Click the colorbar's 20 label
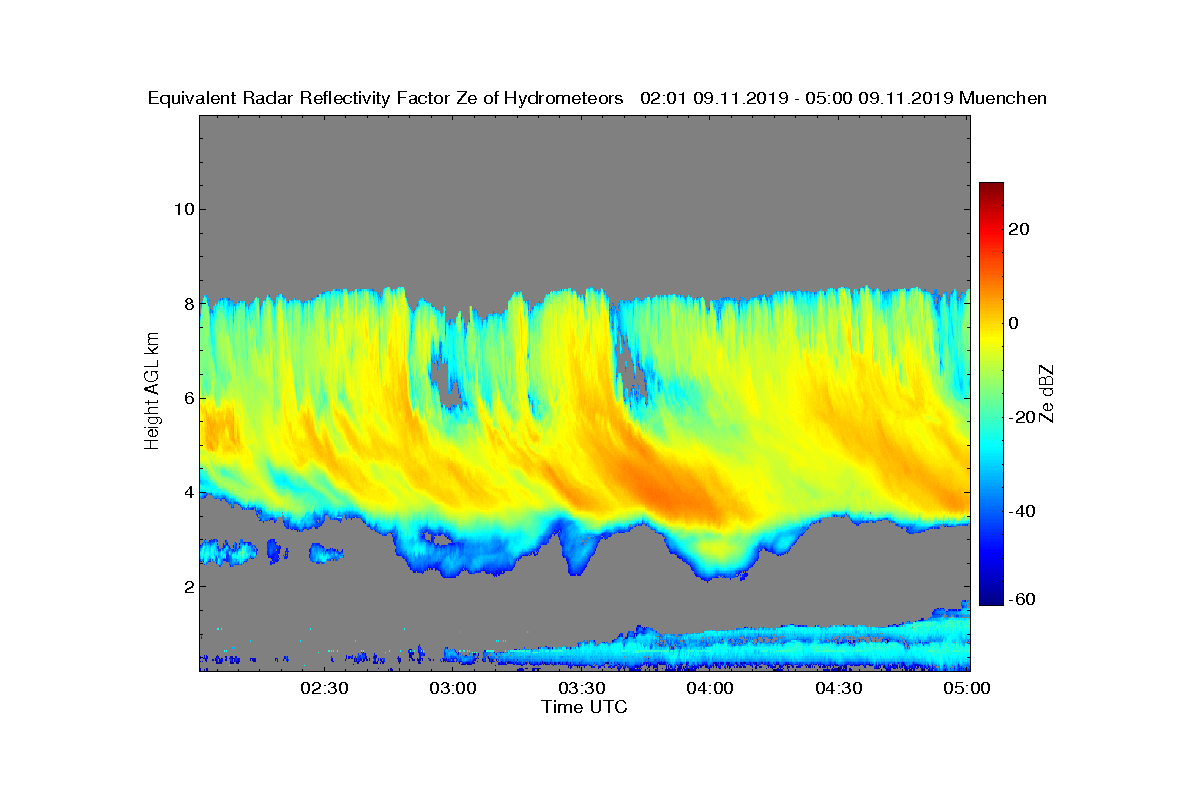Screen dimensions: 1200x800 1018,229
